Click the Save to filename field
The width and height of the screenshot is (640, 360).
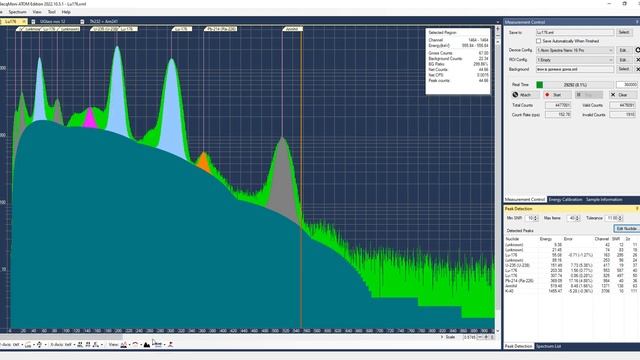(x=575, y=32)
